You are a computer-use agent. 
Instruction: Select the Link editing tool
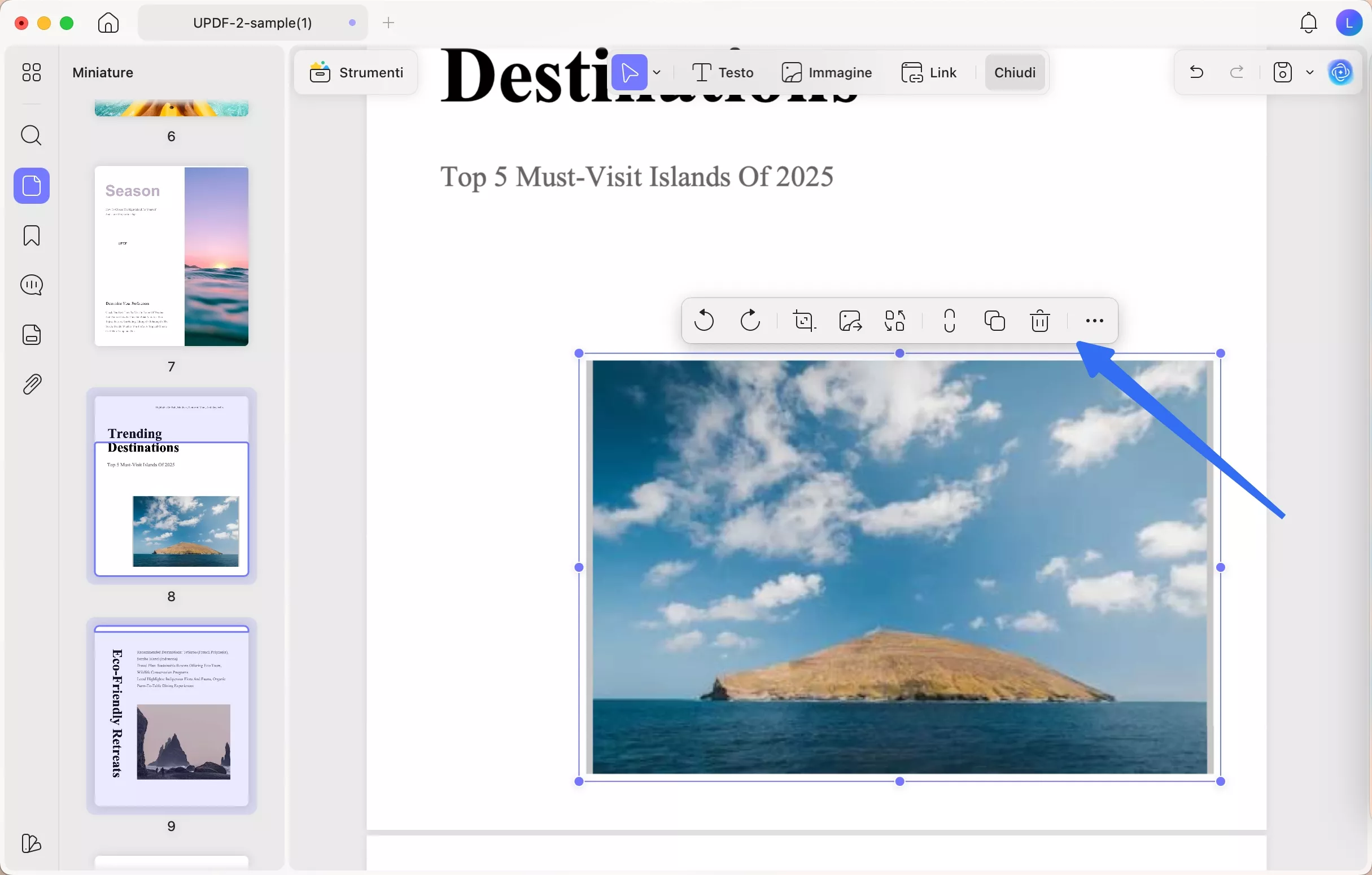click(x=929, y=72)
